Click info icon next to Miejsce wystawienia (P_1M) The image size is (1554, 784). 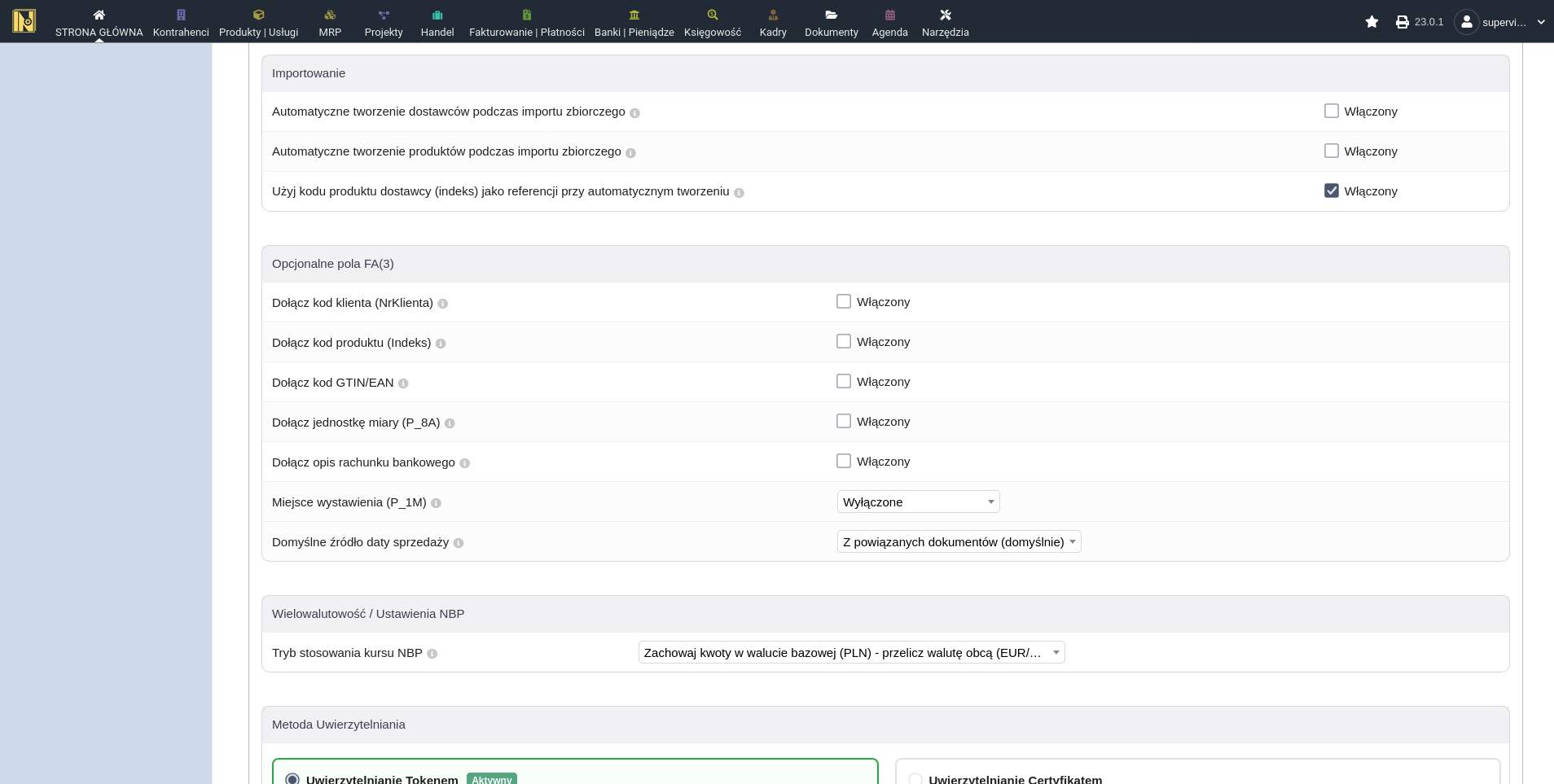point(436,503)
